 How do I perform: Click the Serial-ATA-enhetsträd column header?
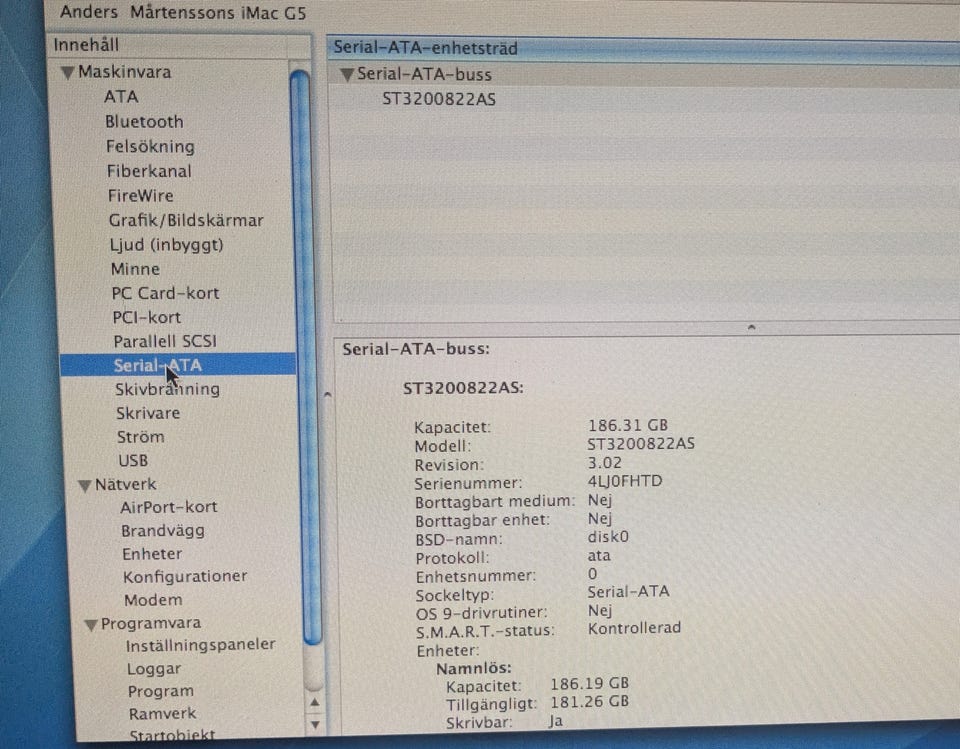click(643, 48)
